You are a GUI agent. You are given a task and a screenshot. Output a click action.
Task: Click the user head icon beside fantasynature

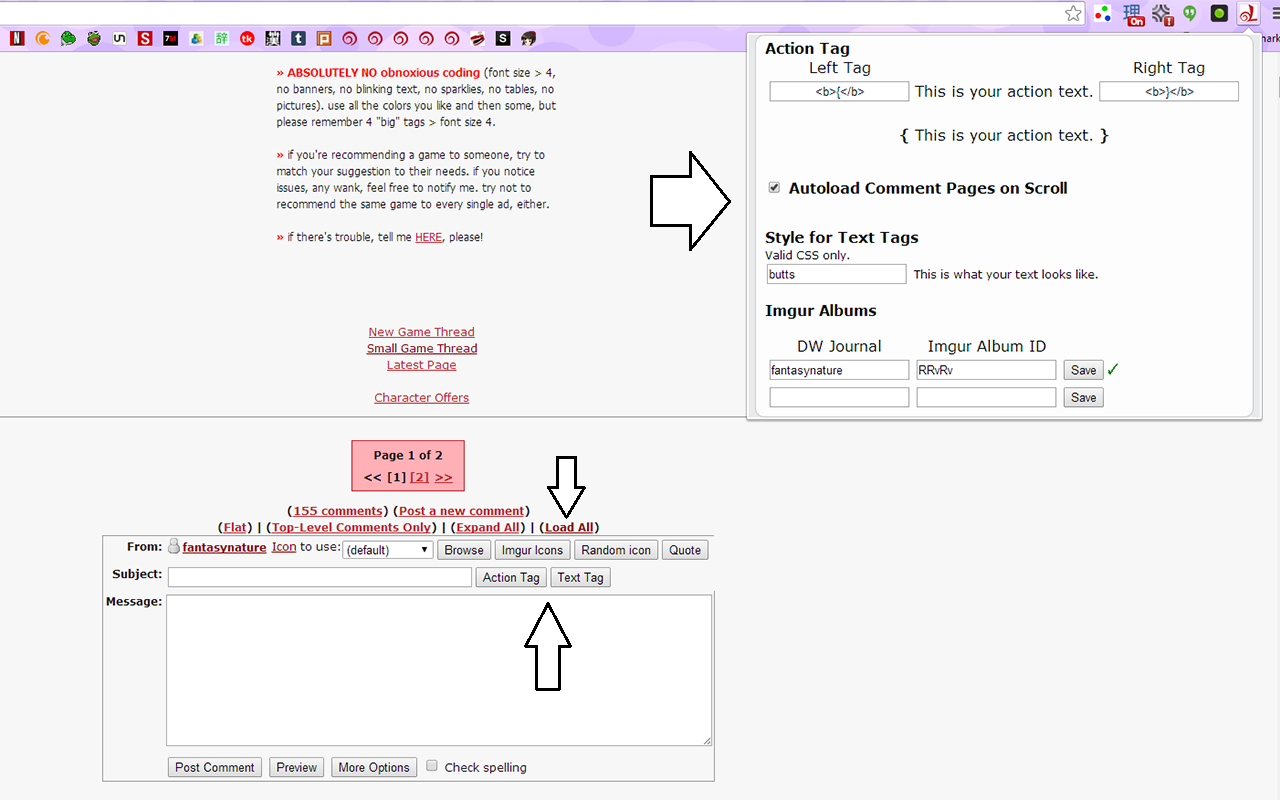click(173, 547)
